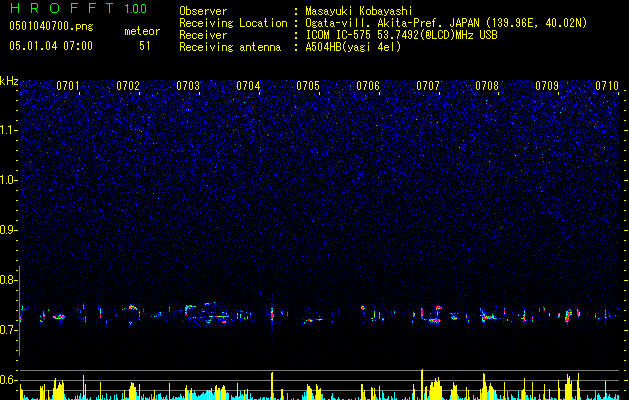629x400 pixels.
Task: Click the HROFFT 1.0.0 title text
Action: [x=78, y=8]
